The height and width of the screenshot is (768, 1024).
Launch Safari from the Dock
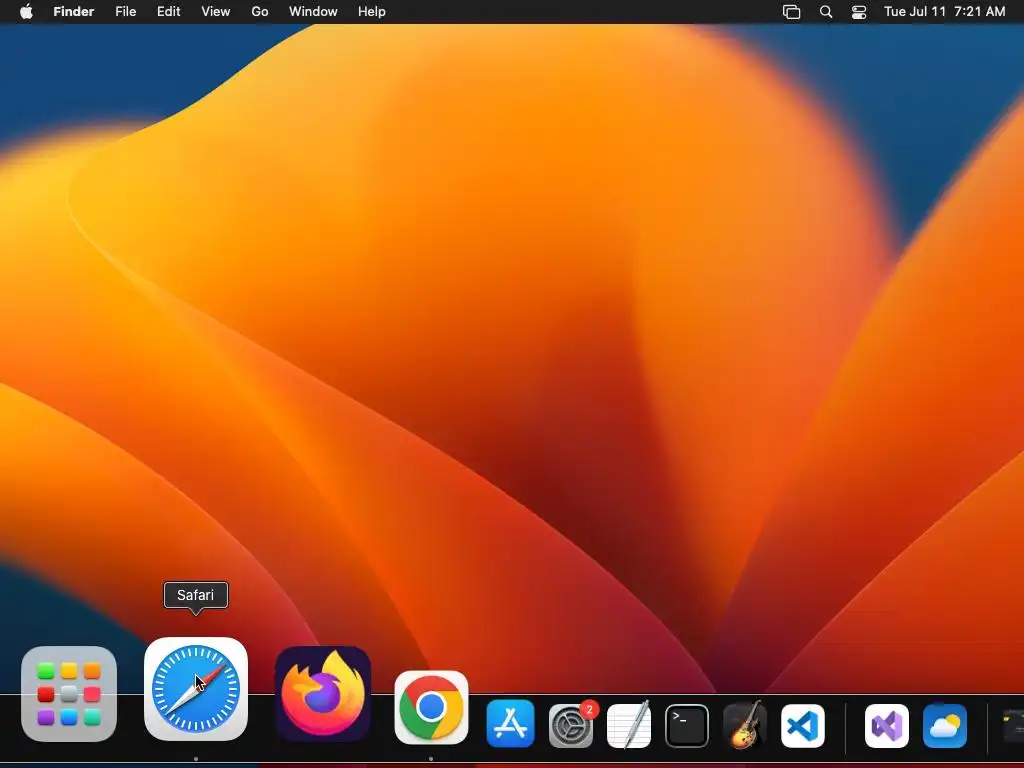196,689
